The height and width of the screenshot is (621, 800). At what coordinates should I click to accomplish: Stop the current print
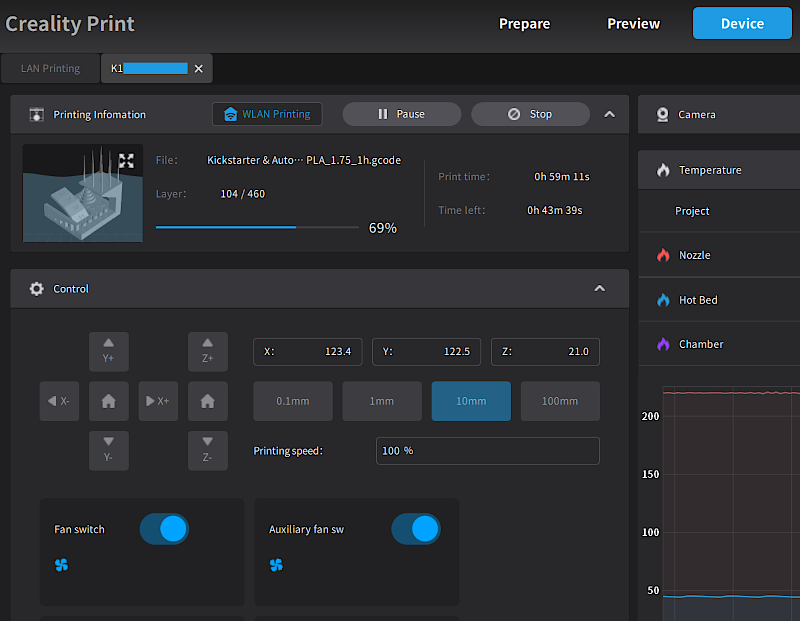(530, 114)
